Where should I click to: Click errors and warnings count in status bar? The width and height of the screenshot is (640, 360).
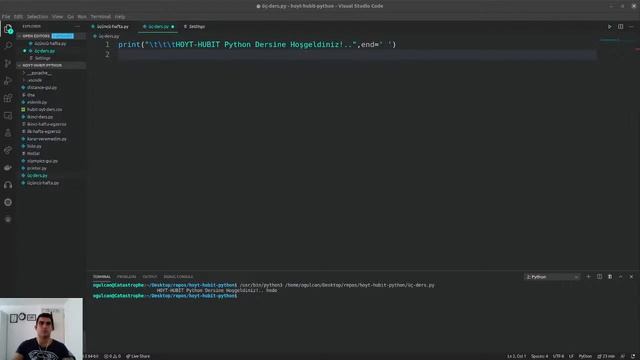(112, 356)
